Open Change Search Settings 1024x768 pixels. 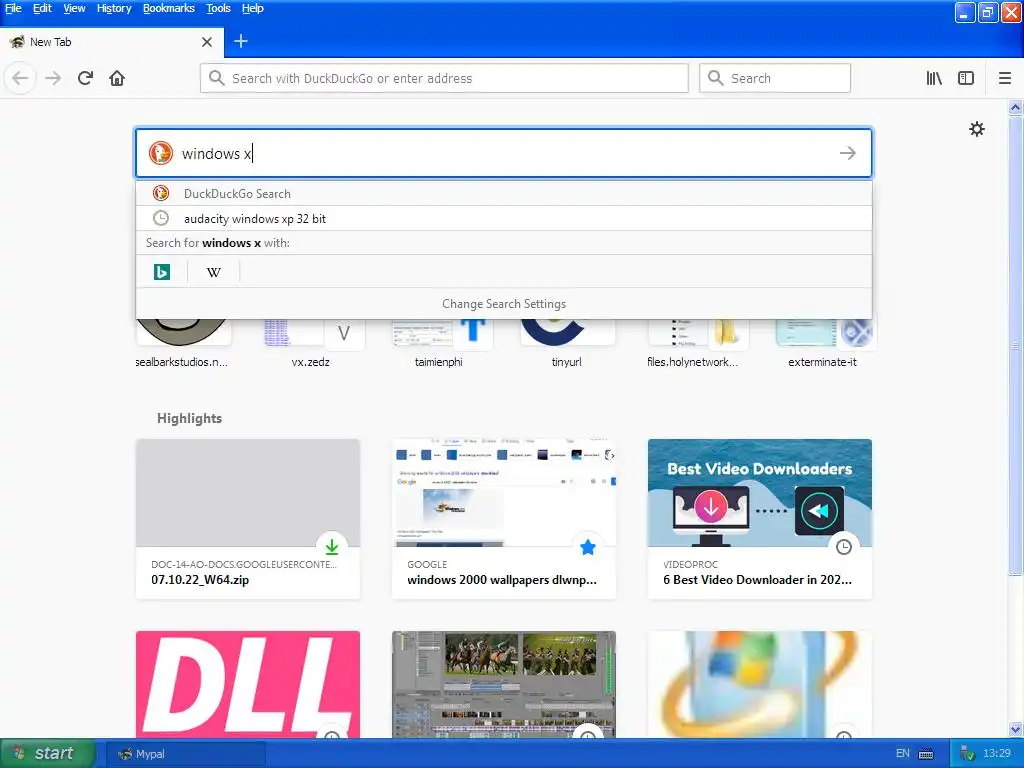click(504, 304)
